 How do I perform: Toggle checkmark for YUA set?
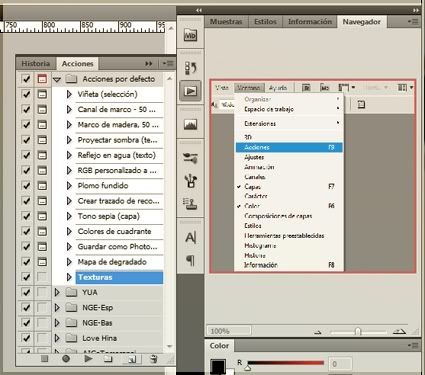click(x=26, y=292)
